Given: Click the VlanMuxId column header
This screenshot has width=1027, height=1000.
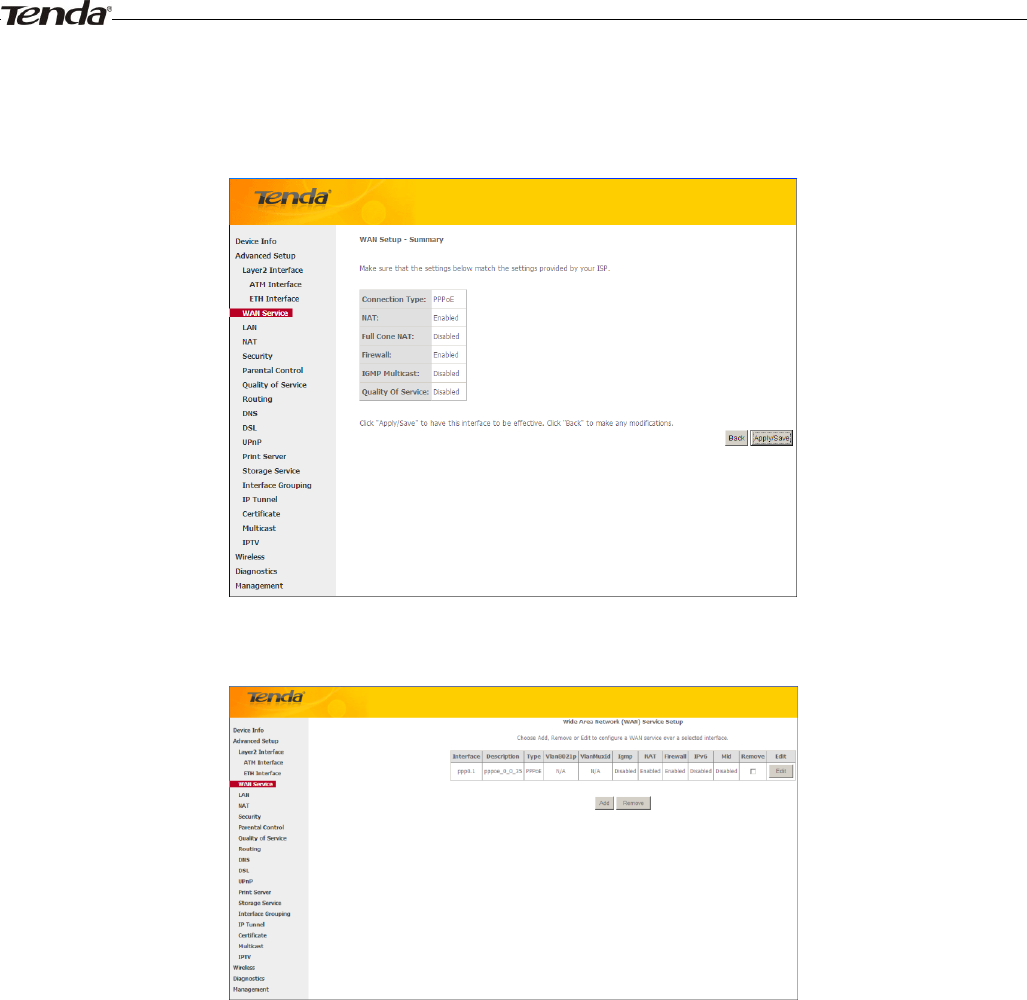Looking at the screenshot, I should [595, 756].
